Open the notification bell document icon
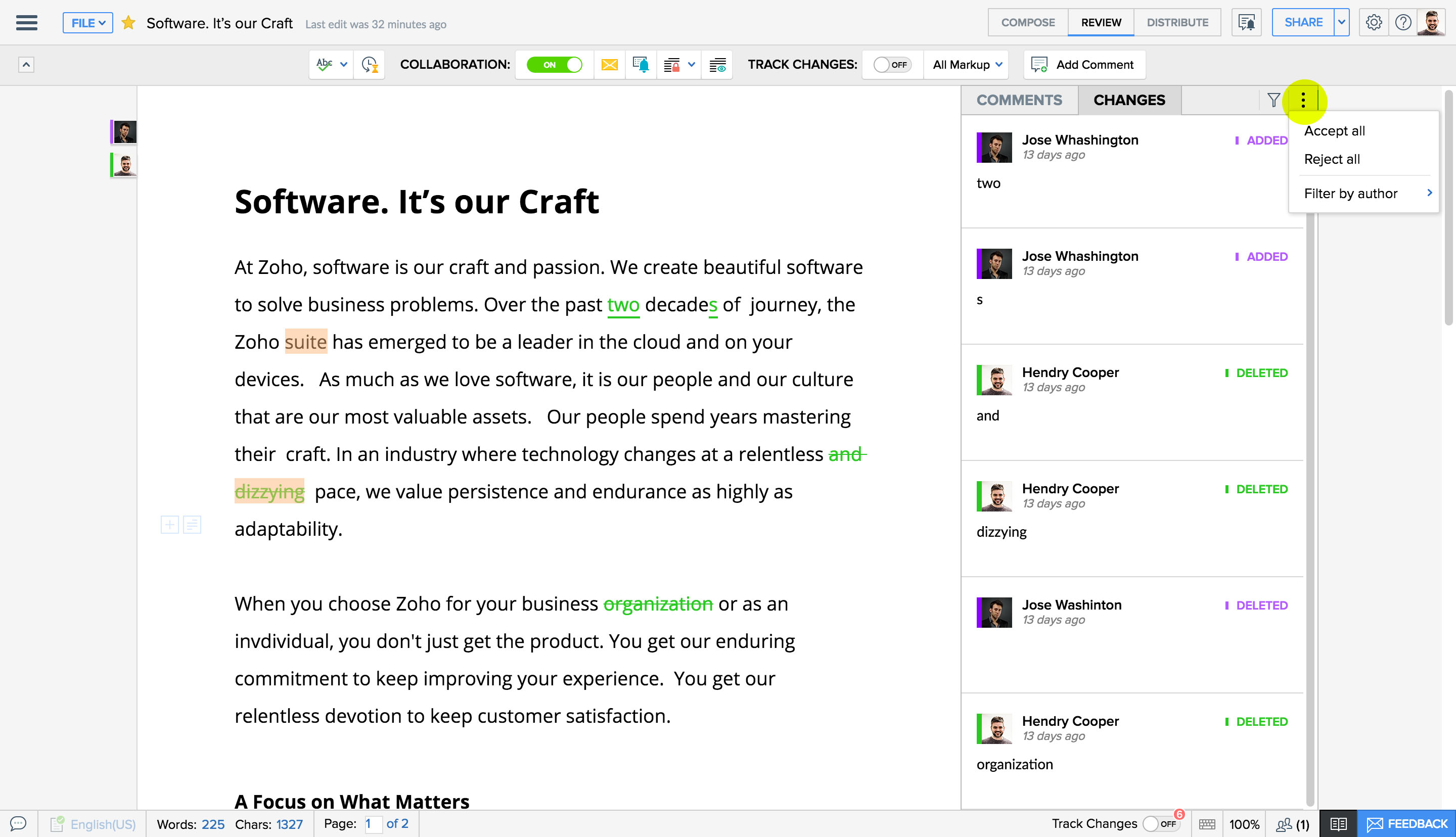1456x837 pixels. (641, 64)
